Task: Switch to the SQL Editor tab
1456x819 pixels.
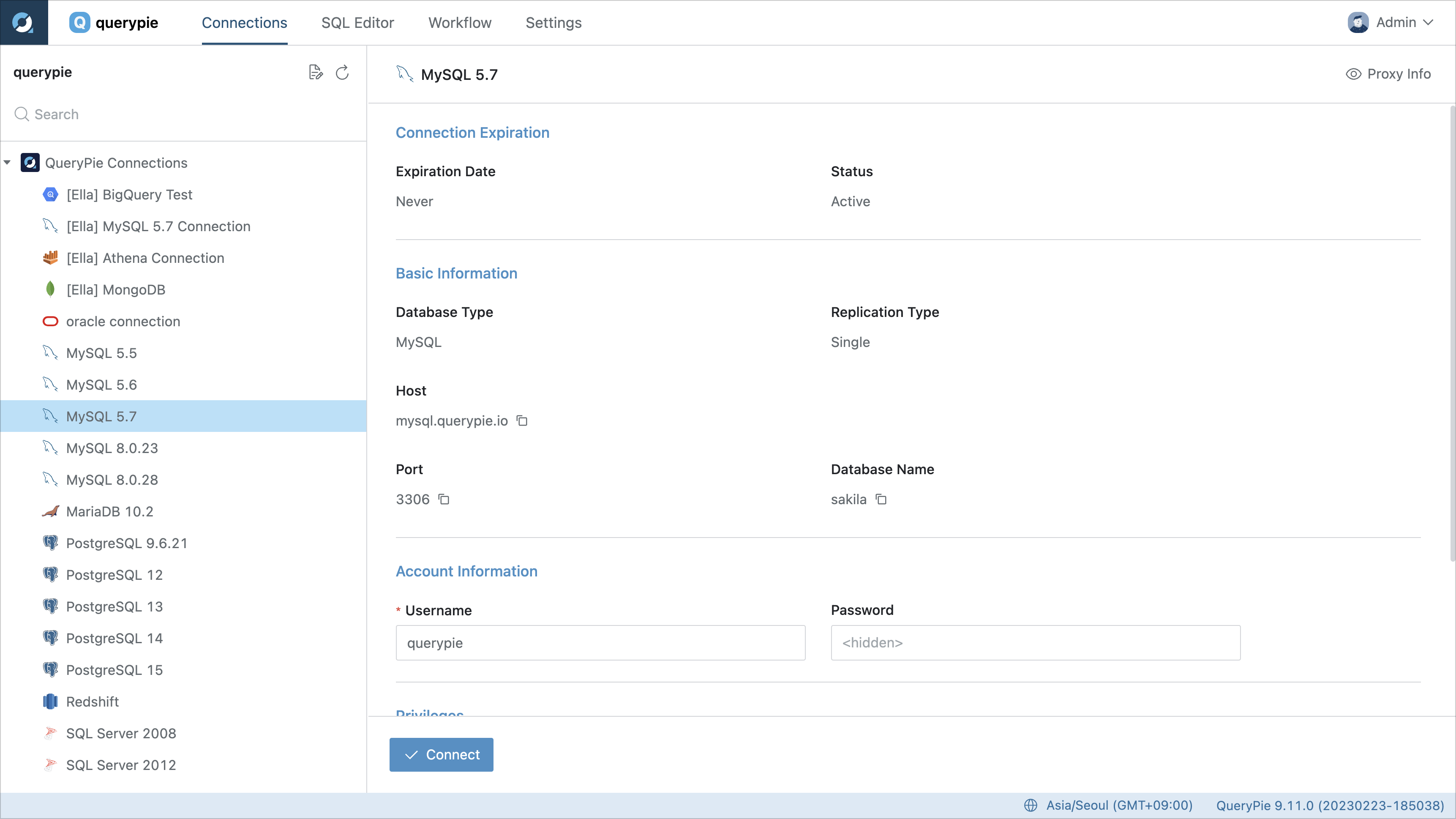Action: pos(357,22)
